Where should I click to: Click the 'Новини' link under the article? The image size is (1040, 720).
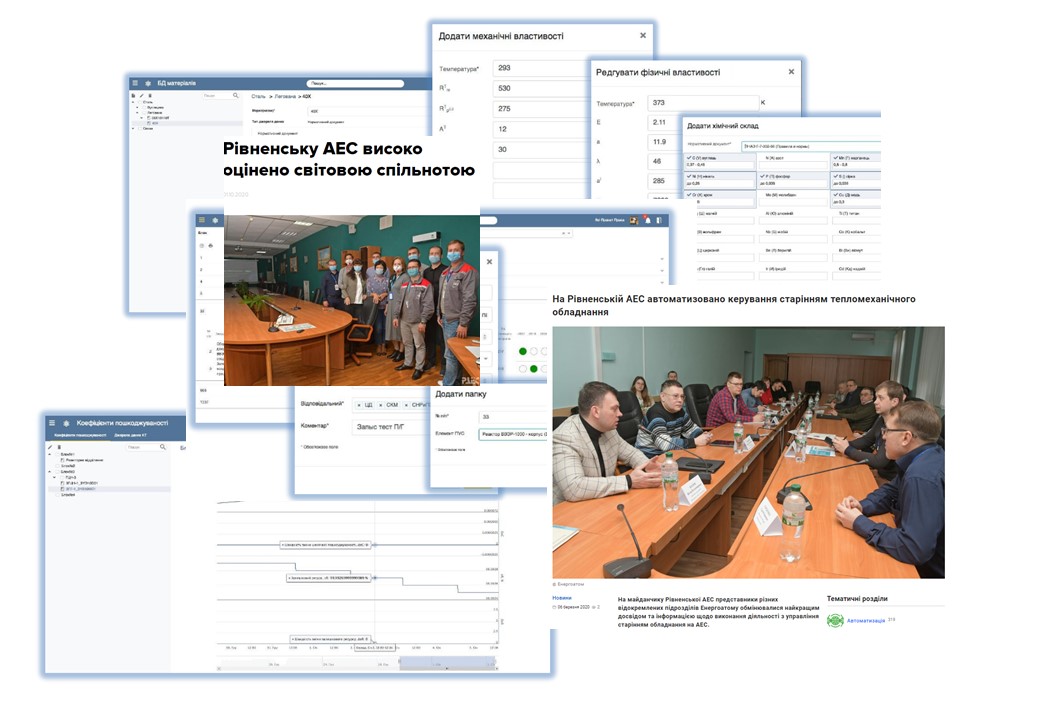click(x=562, y=597)
